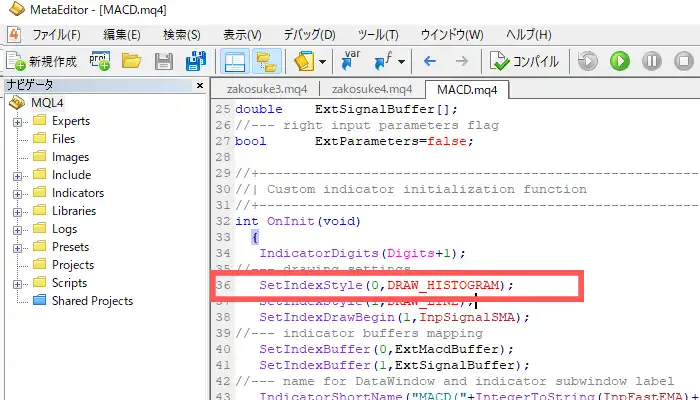The image size is (700, 400).
Task: Switch to the zakosuke3.mq4 tab
Action: [267, 89]
